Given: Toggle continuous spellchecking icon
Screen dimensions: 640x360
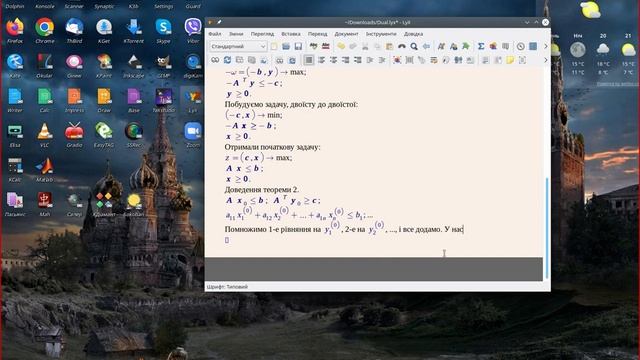Looking at the screenshot, I should [x=326, y=47].
